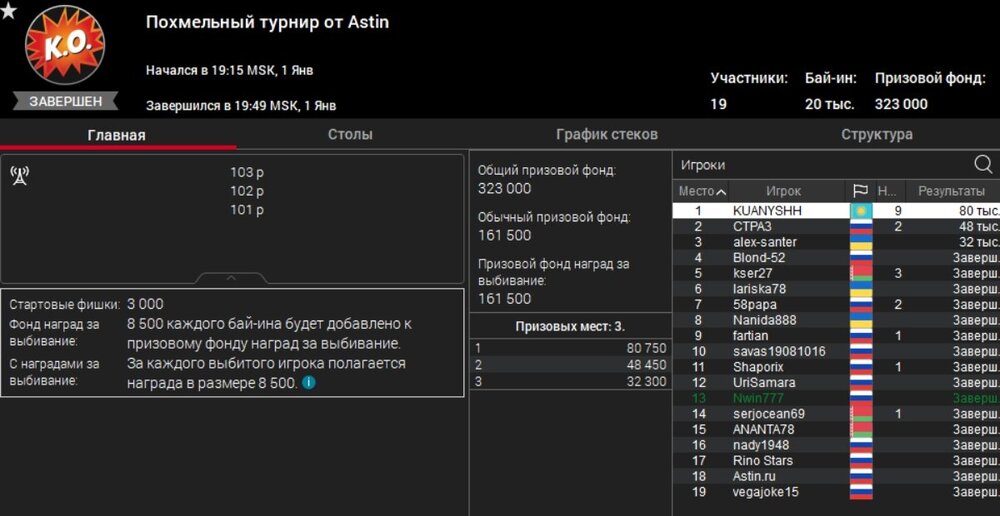The image size is (1000, 516).
Task: Sort by the Результаты column header
Action: 951,191
